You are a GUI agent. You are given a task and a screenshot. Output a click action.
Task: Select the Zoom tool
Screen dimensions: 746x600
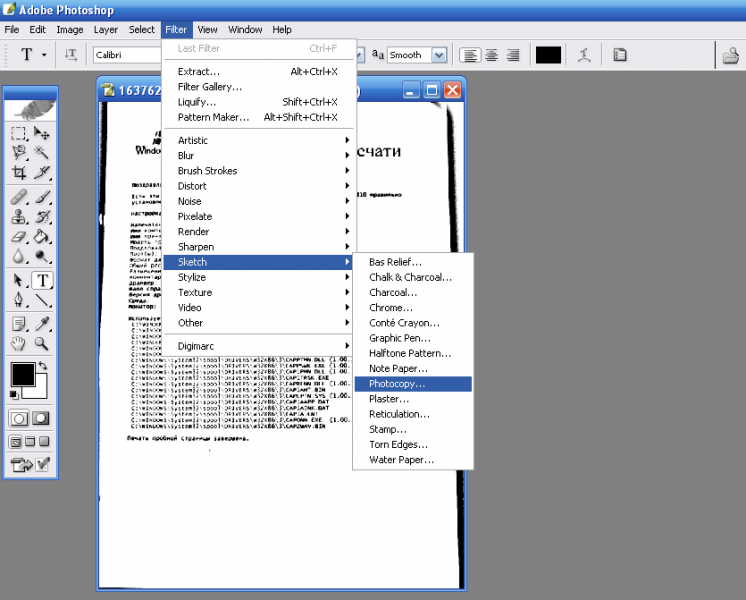[x=42, y=344]
